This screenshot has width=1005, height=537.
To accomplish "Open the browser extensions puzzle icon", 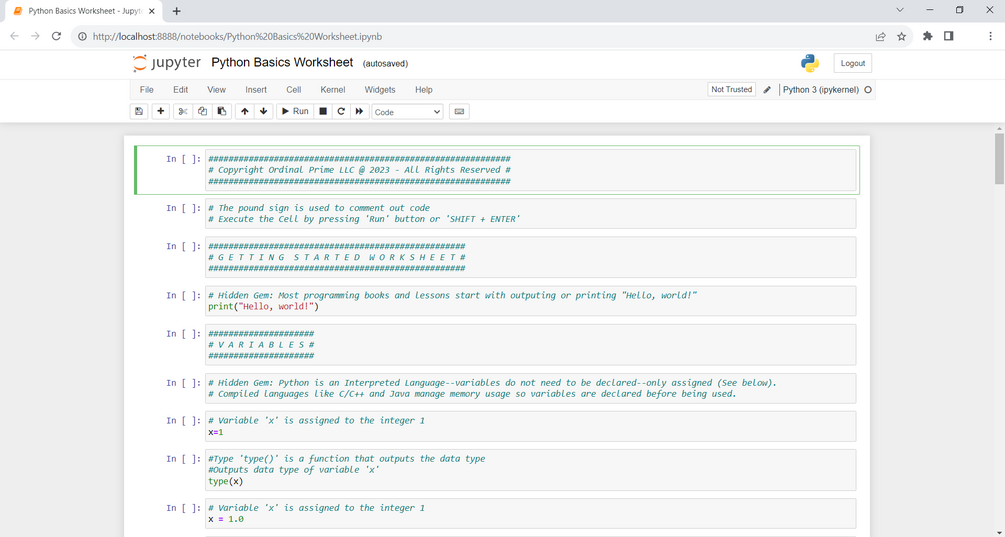I will point(927,37).
